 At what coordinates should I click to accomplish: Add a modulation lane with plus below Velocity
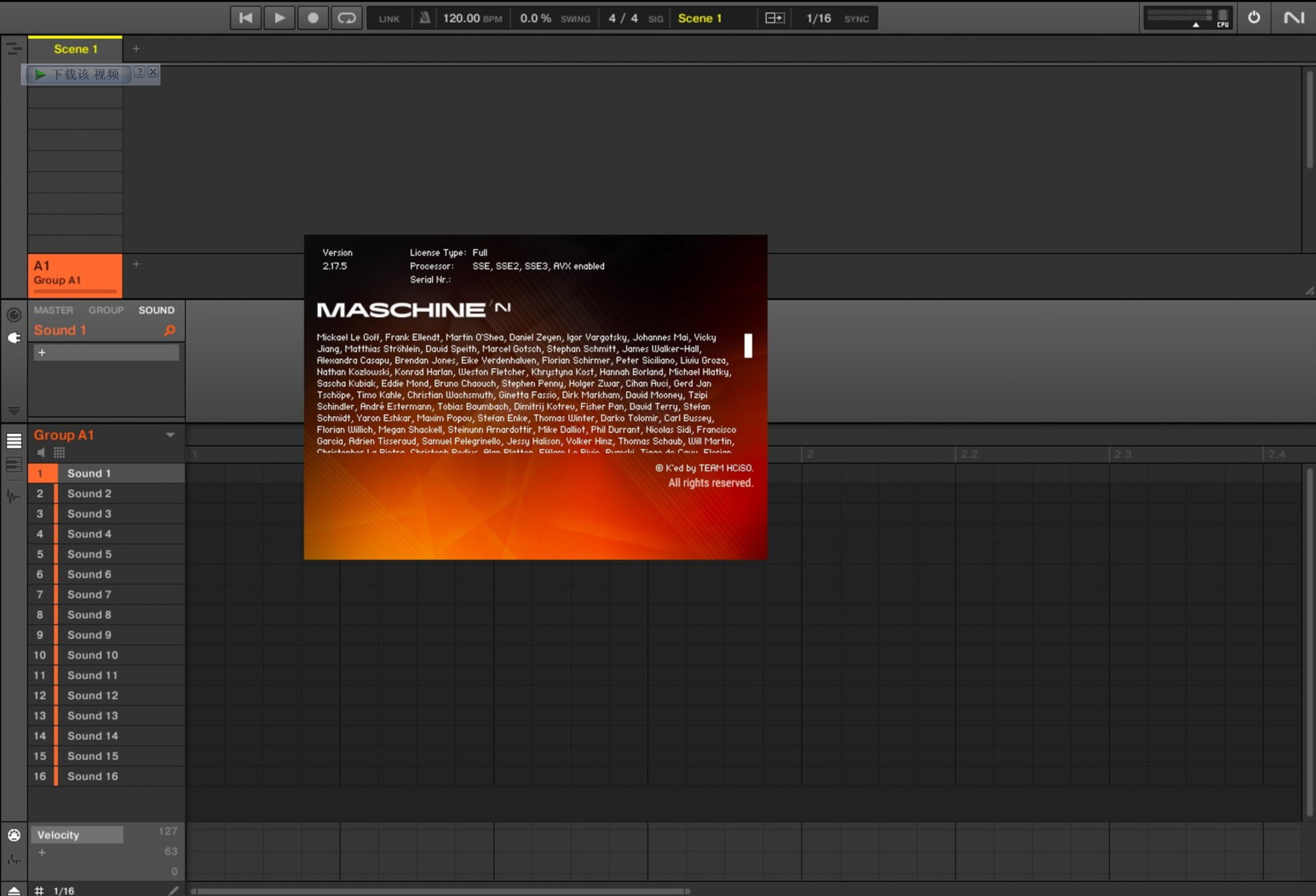41,852
